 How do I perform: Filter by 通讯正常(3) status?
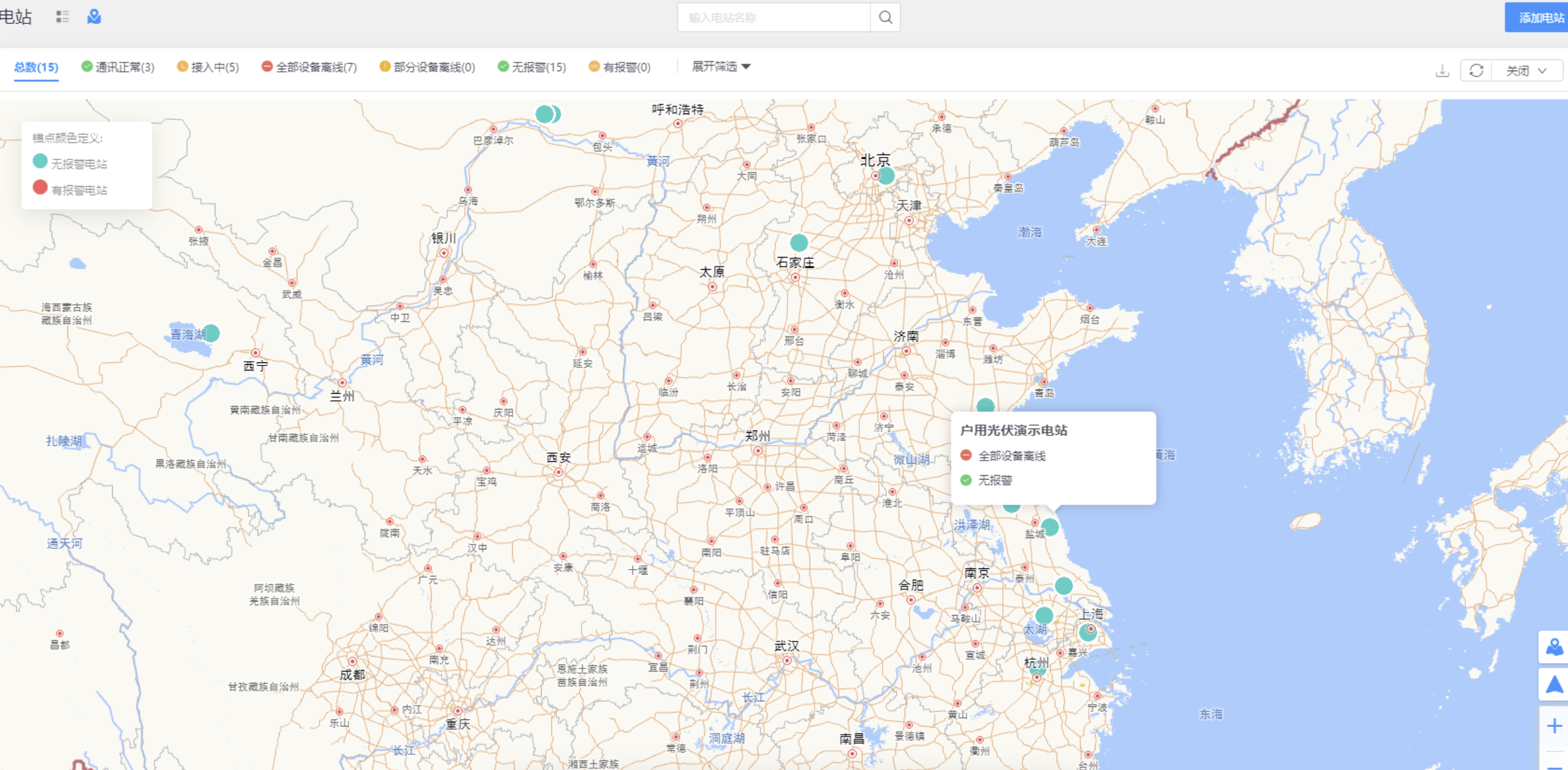click(118, 67)
